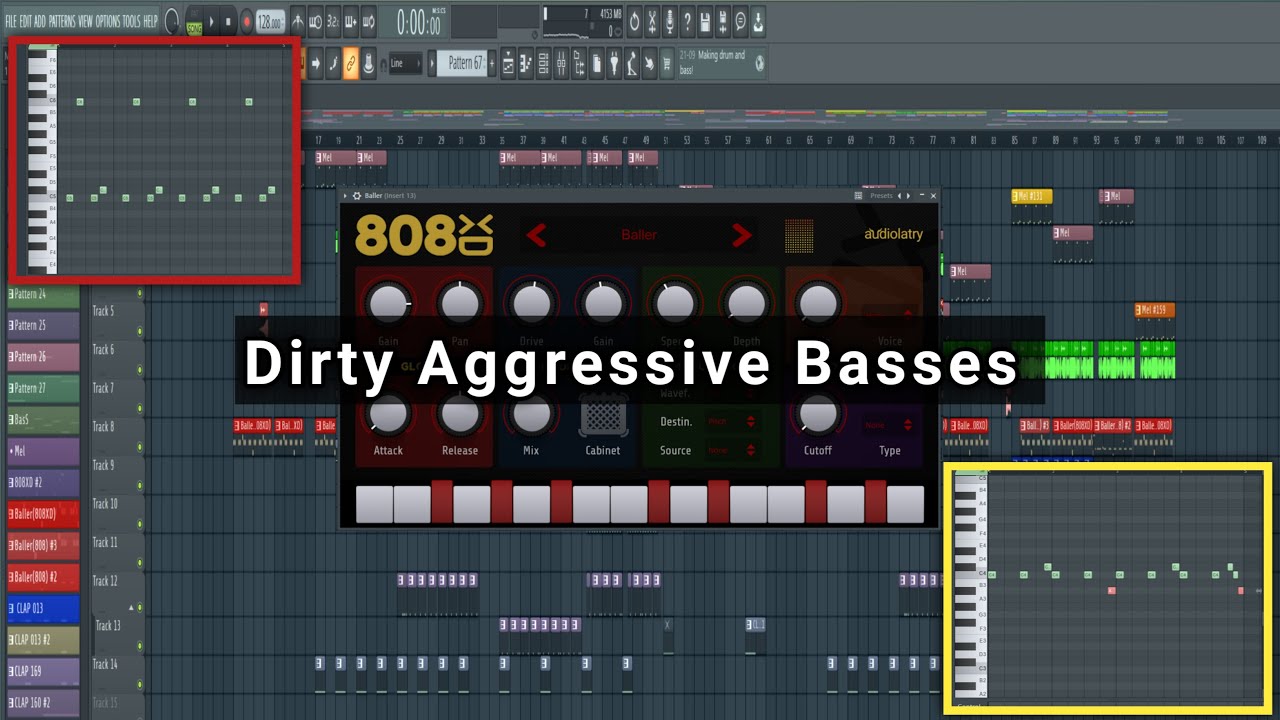Open the Pattern 67 selector
Viewport: 1280px width, 720px height.
tap(461, 63)
